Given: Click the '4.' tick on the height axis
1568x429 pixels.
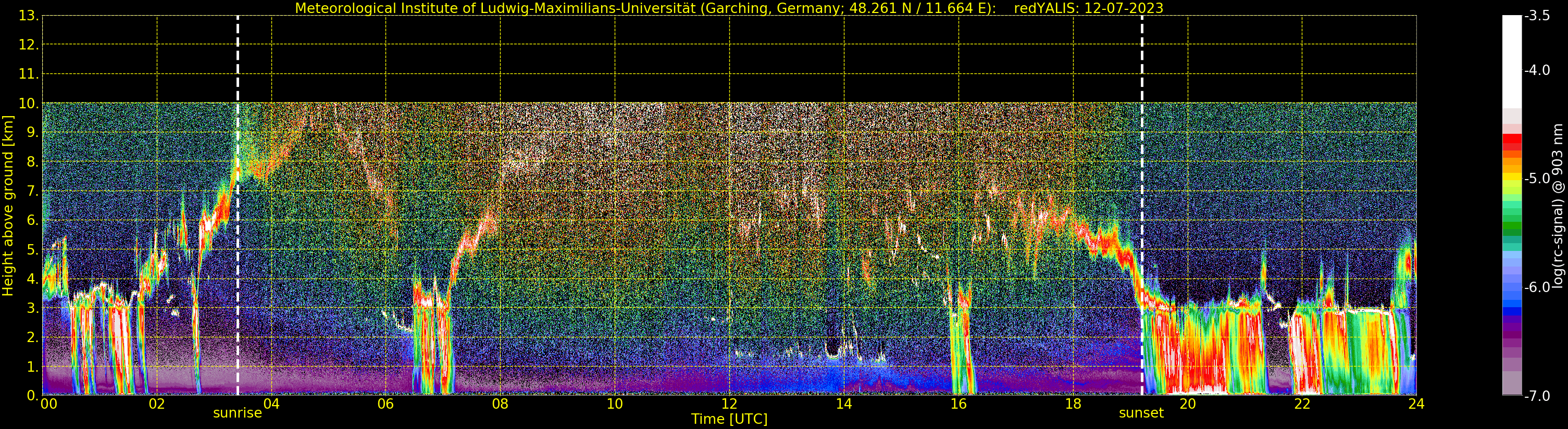Looking at the screenshot, I should point(33,279).
